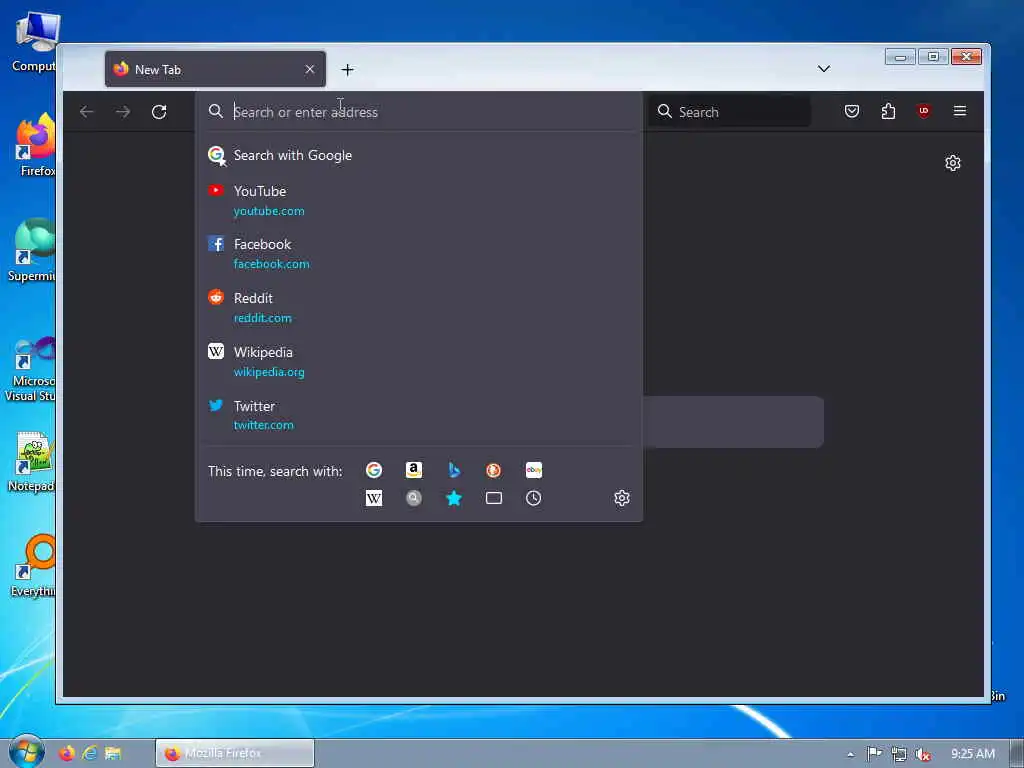
Task: Select the New Tab tab
Action: pos(215,69)
